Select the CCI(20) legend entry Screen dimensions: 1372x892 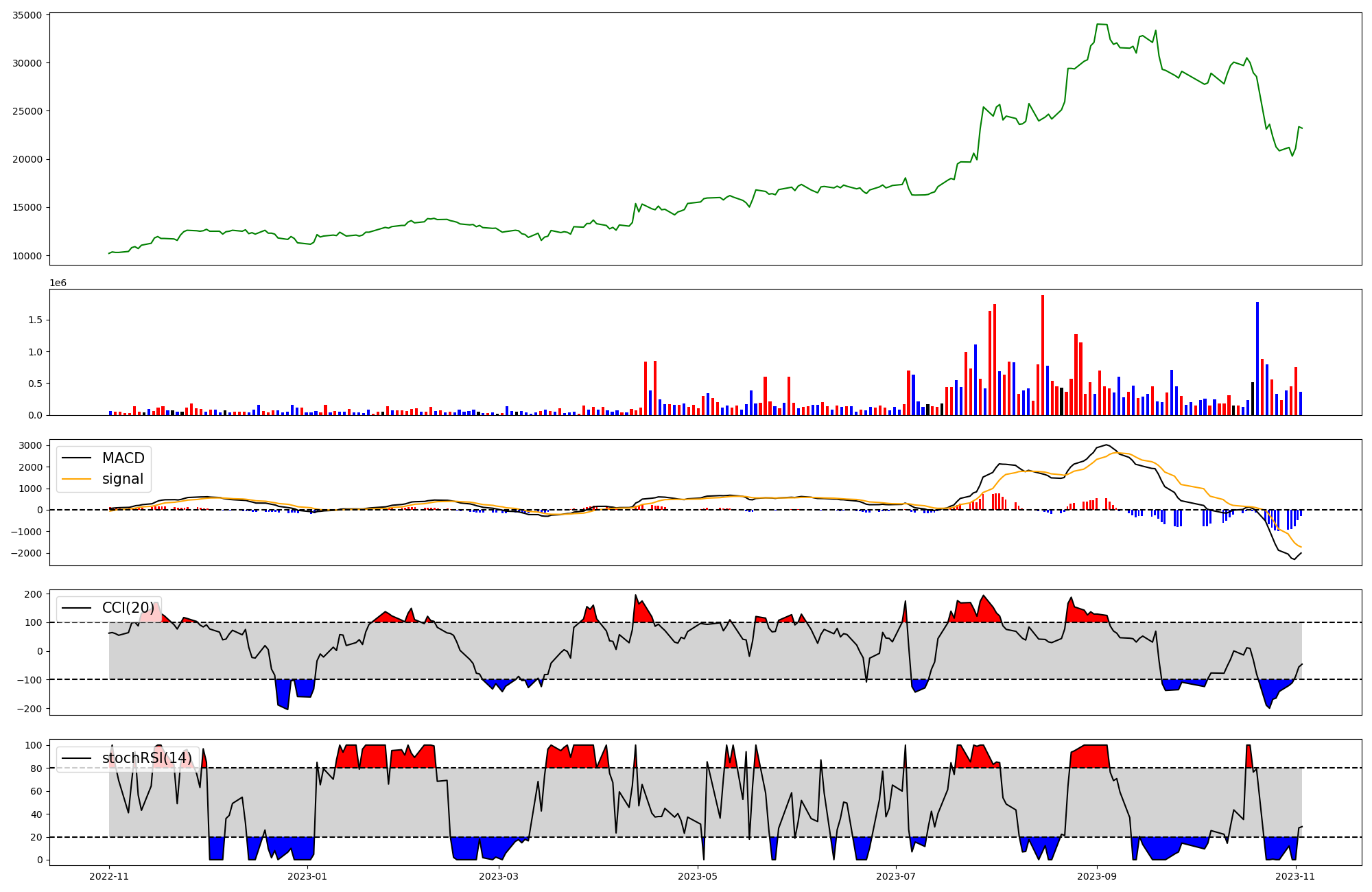pos(130,608)
